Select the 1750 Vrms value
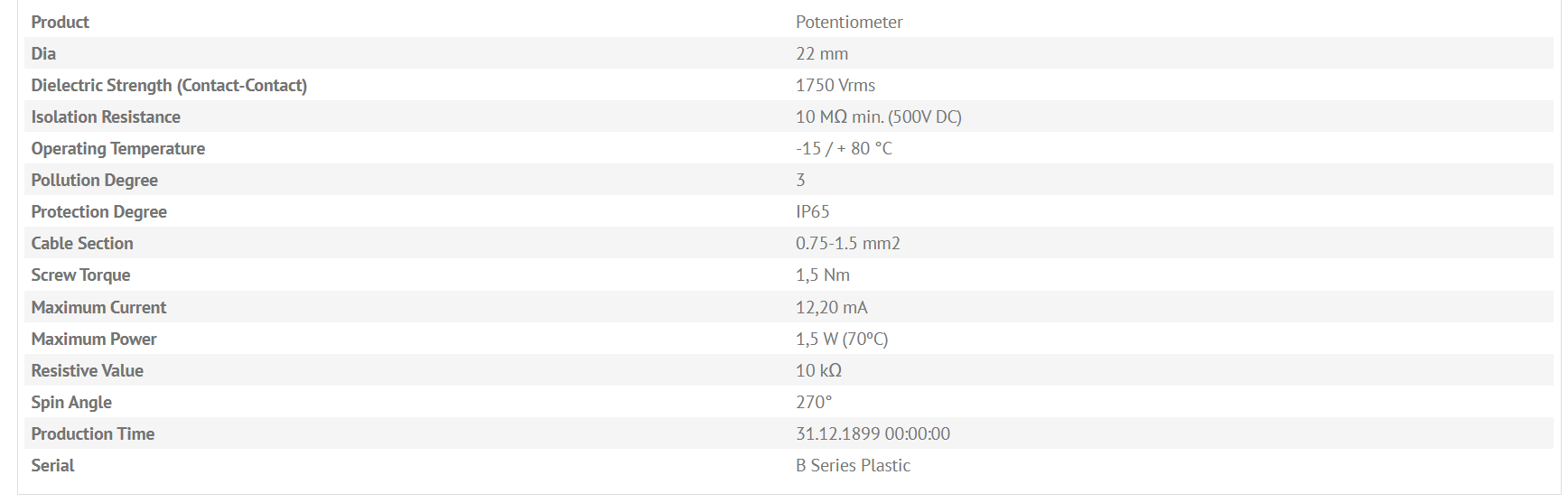This screenshot has width=1568, height=503. point(835,85)
